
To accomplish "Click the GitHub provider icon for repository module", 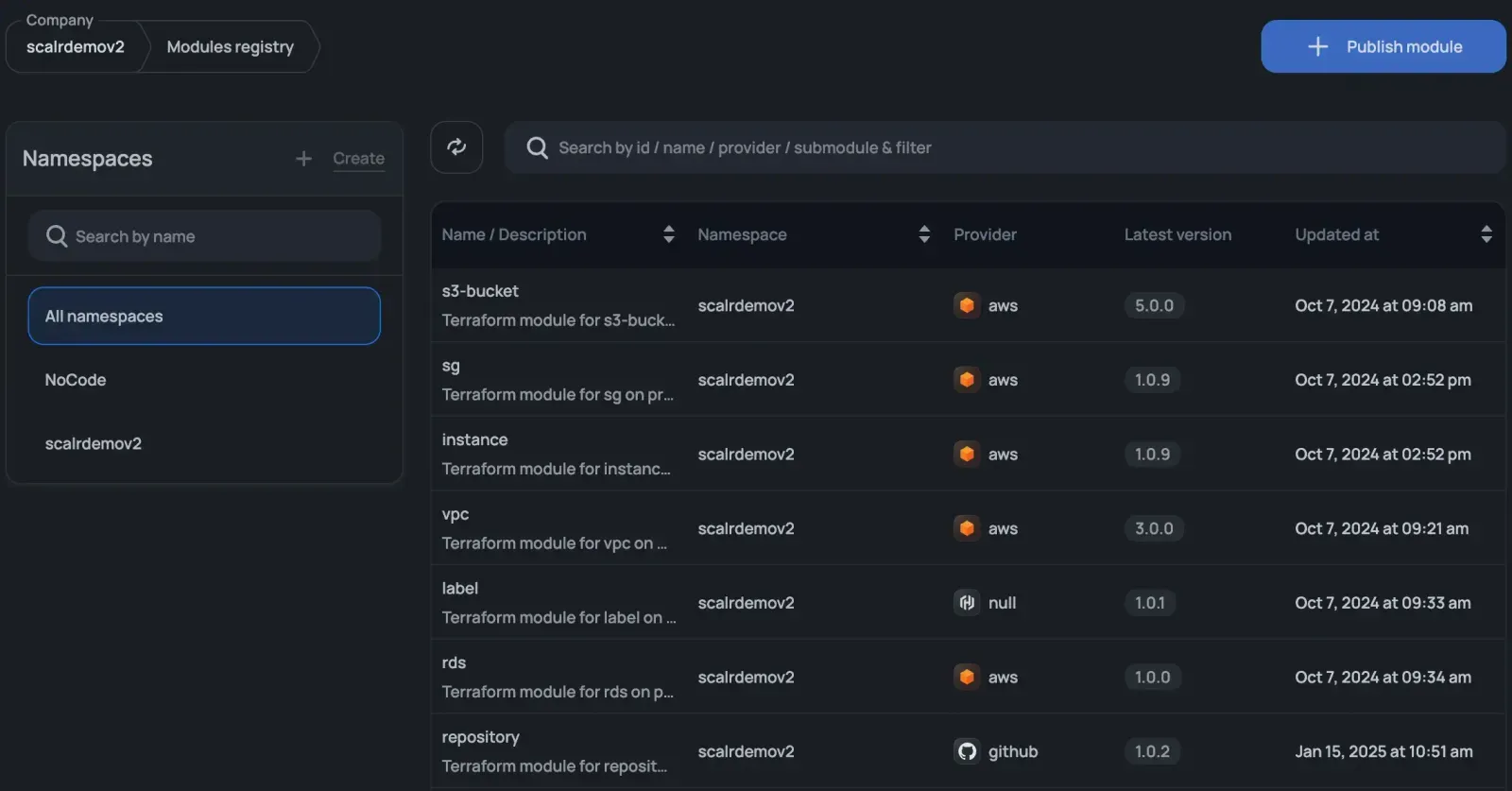I will (x=966, y=751).
